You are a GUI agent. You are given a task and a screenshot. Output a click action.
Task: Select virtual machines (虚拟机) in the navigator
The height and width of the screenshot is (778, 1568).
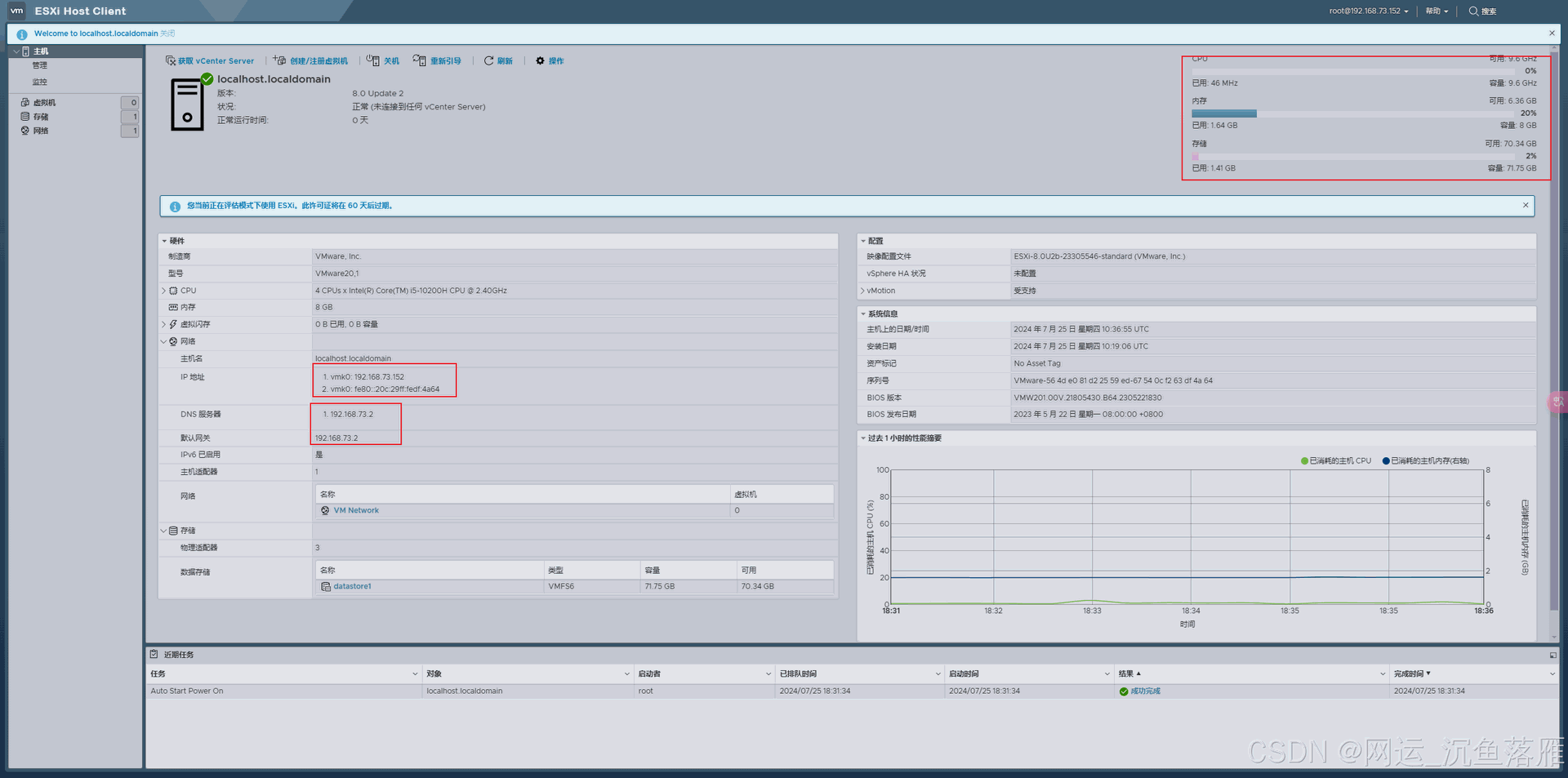[44, 103]
